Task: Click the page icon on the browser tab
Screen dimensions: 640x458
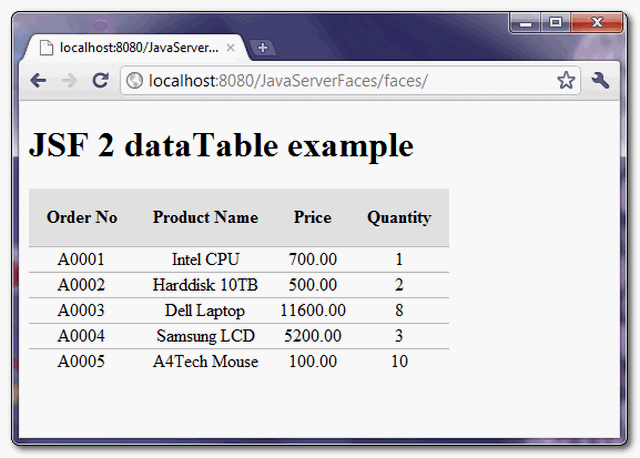Action: [x=46, y=48]
